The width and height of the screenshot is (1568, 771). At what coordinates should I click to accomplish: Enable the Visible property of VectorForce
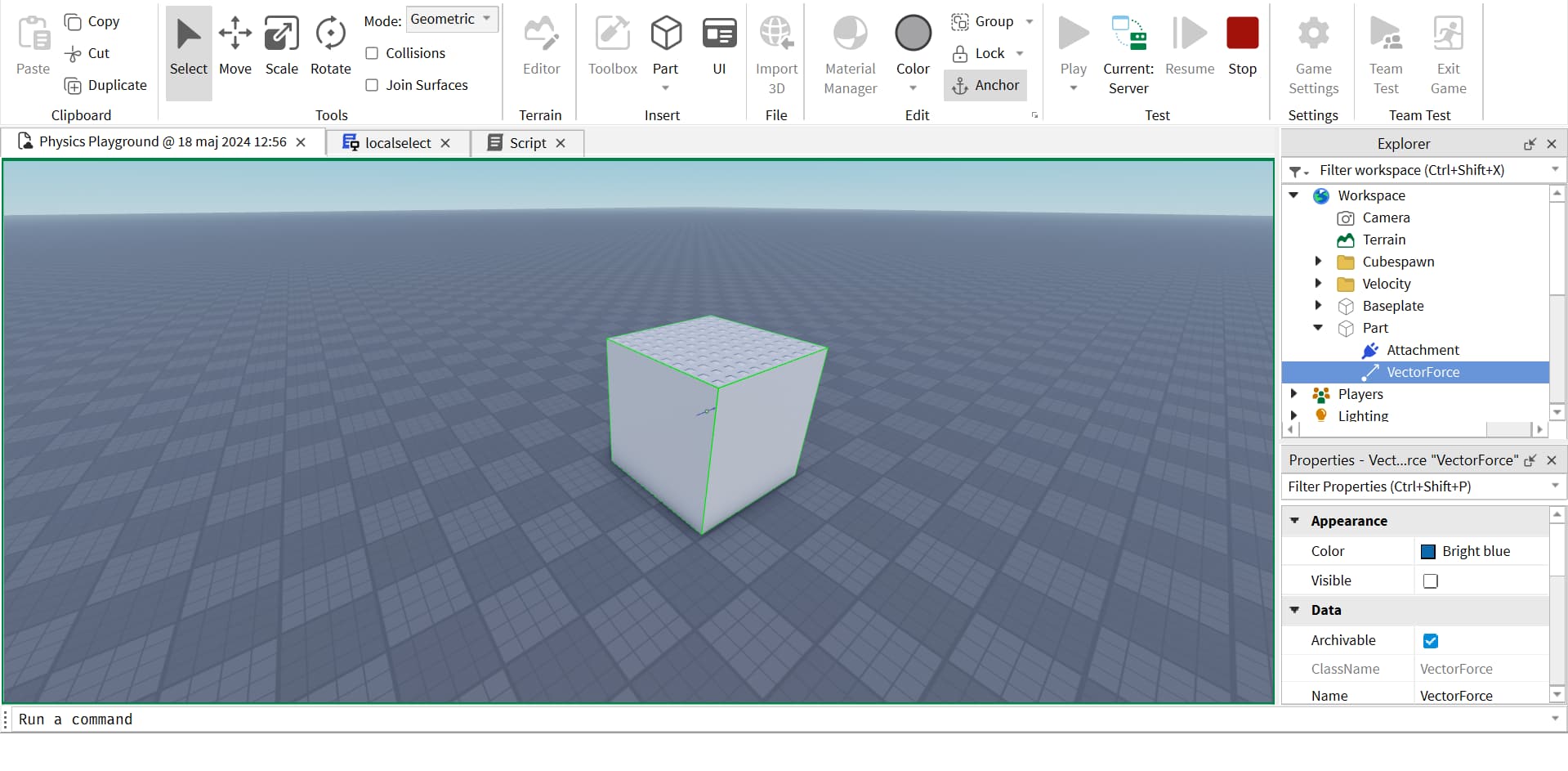click(1430, 580)
